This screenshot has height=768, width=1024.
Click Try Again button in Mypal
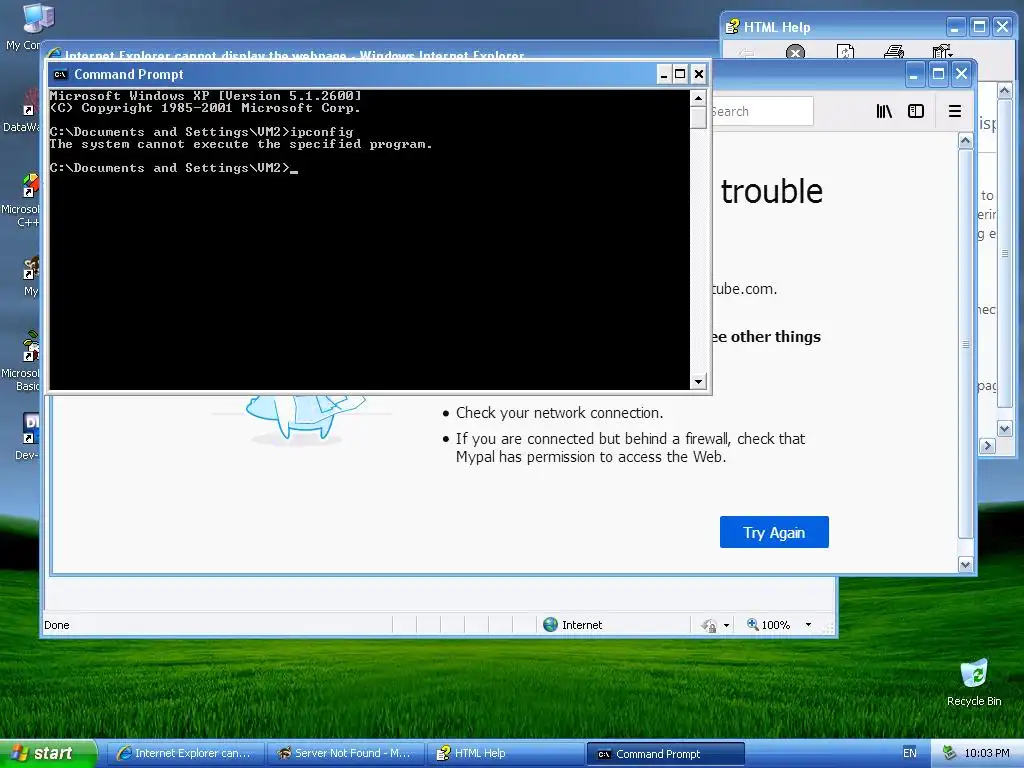(774, 532)
